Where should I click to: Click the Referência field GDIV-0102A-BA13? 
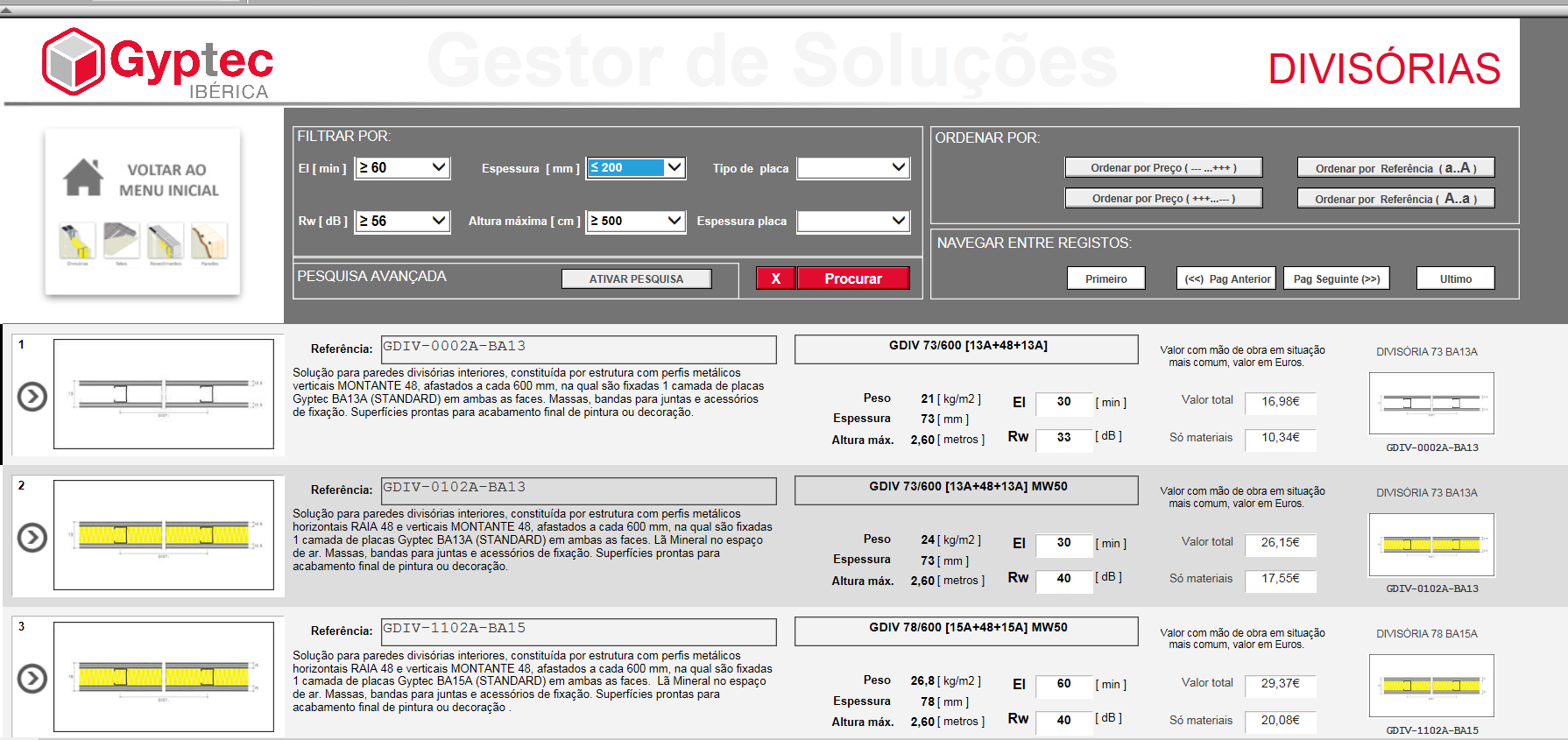pos(579,490)
